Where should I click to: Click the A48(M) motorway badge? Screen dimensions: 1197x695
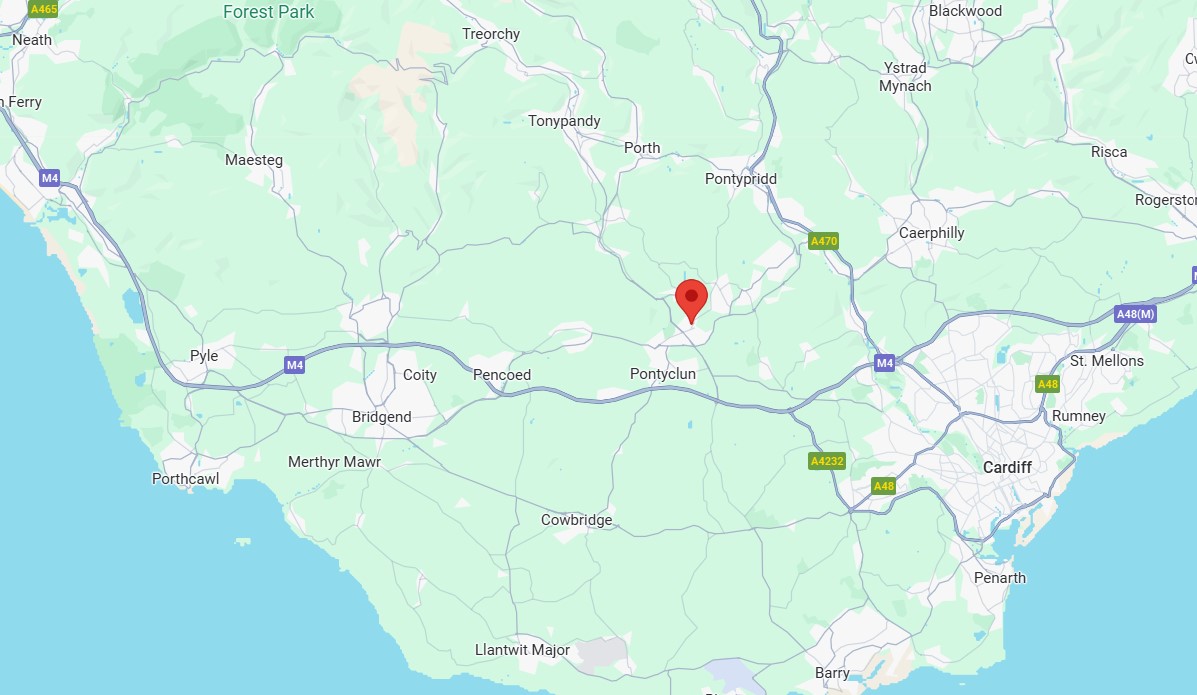pyautogui.click(x=1135, y=314)
